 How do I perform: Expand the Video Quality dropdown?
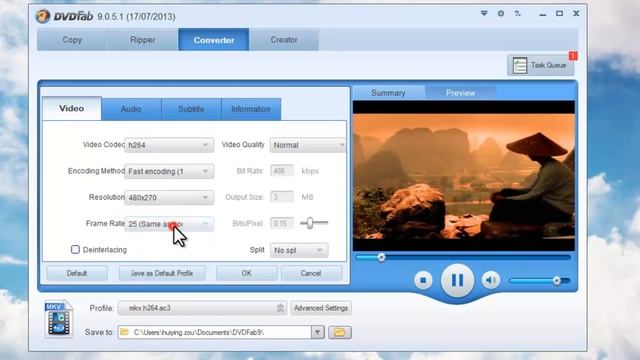pyautogui.click(x=308, y=145)
